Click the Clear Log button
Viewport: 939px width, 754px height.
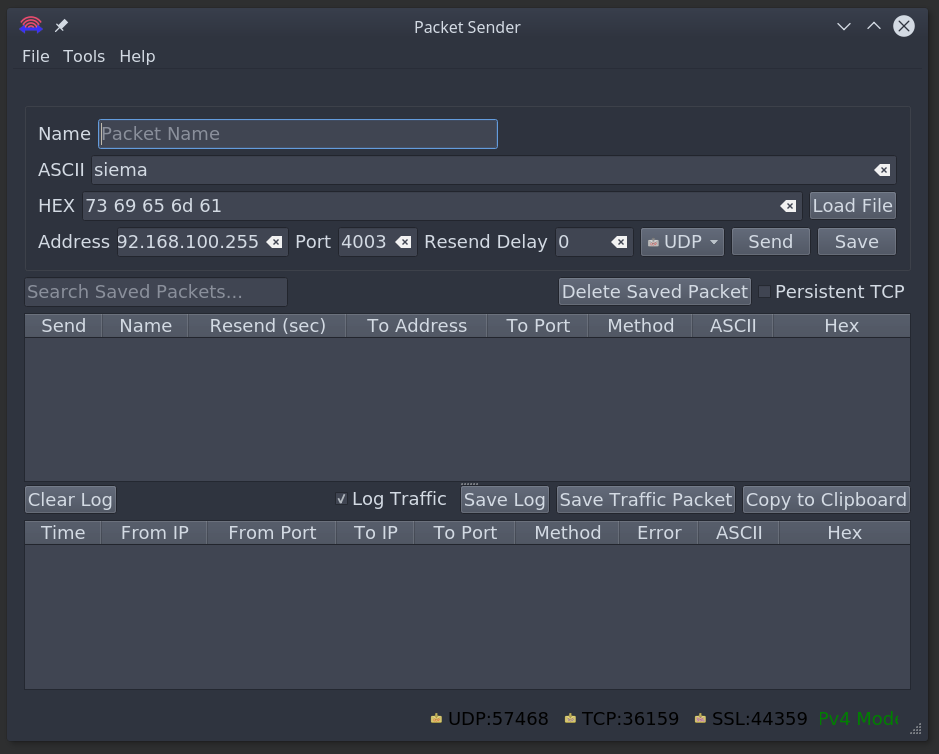(x=70, y=499)
